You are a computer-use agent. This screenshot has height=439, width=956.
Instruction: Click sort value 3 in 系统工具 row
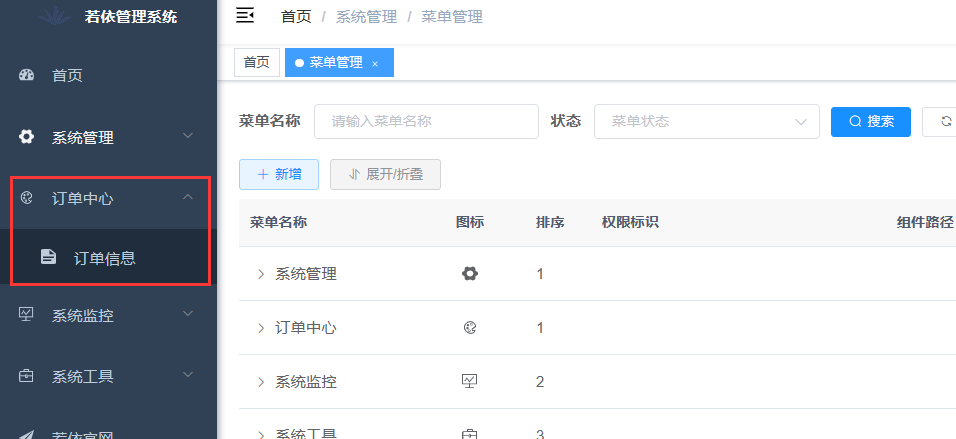point(540,435)
